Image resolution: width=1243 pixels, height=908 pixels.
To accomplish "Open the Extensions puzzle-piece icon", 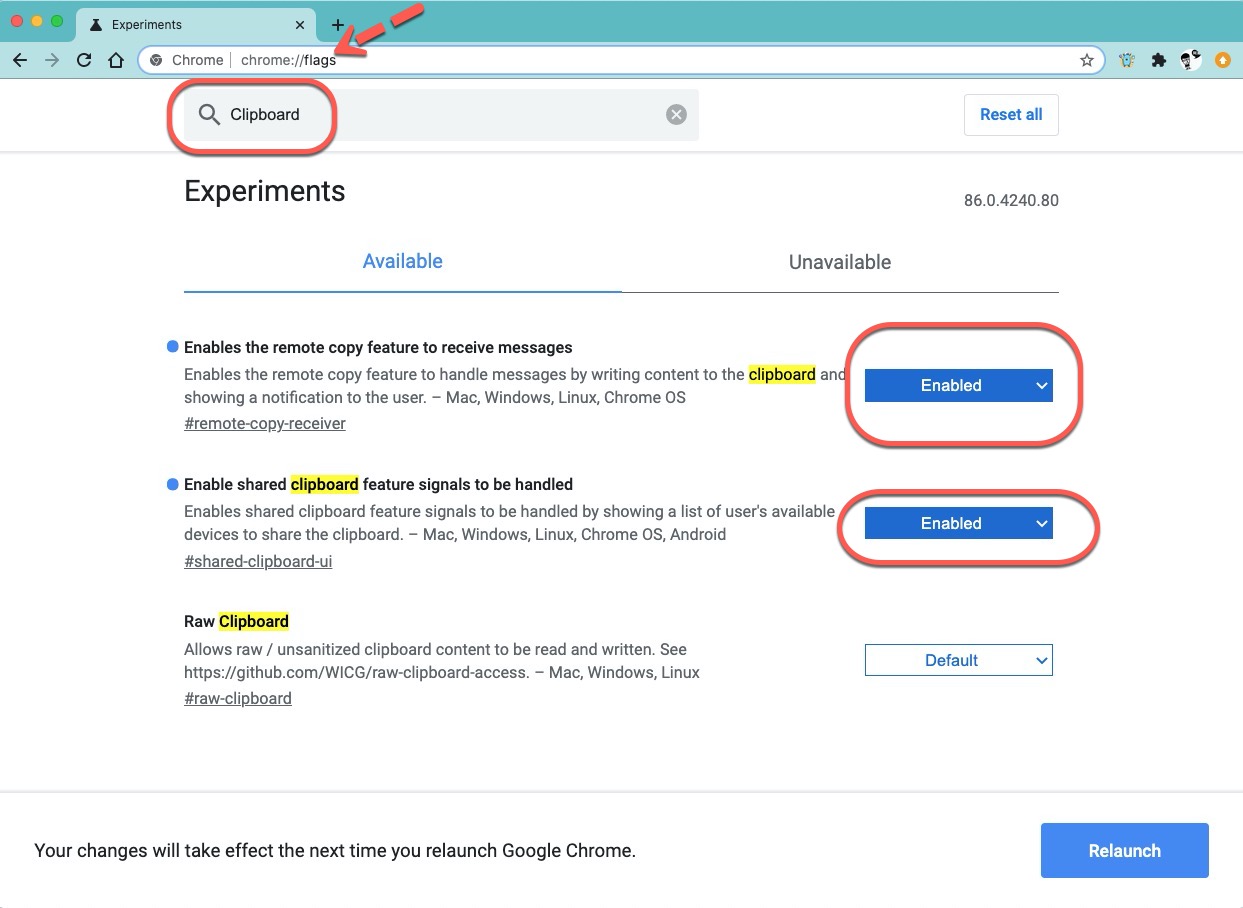I will tap(1159, 60).
